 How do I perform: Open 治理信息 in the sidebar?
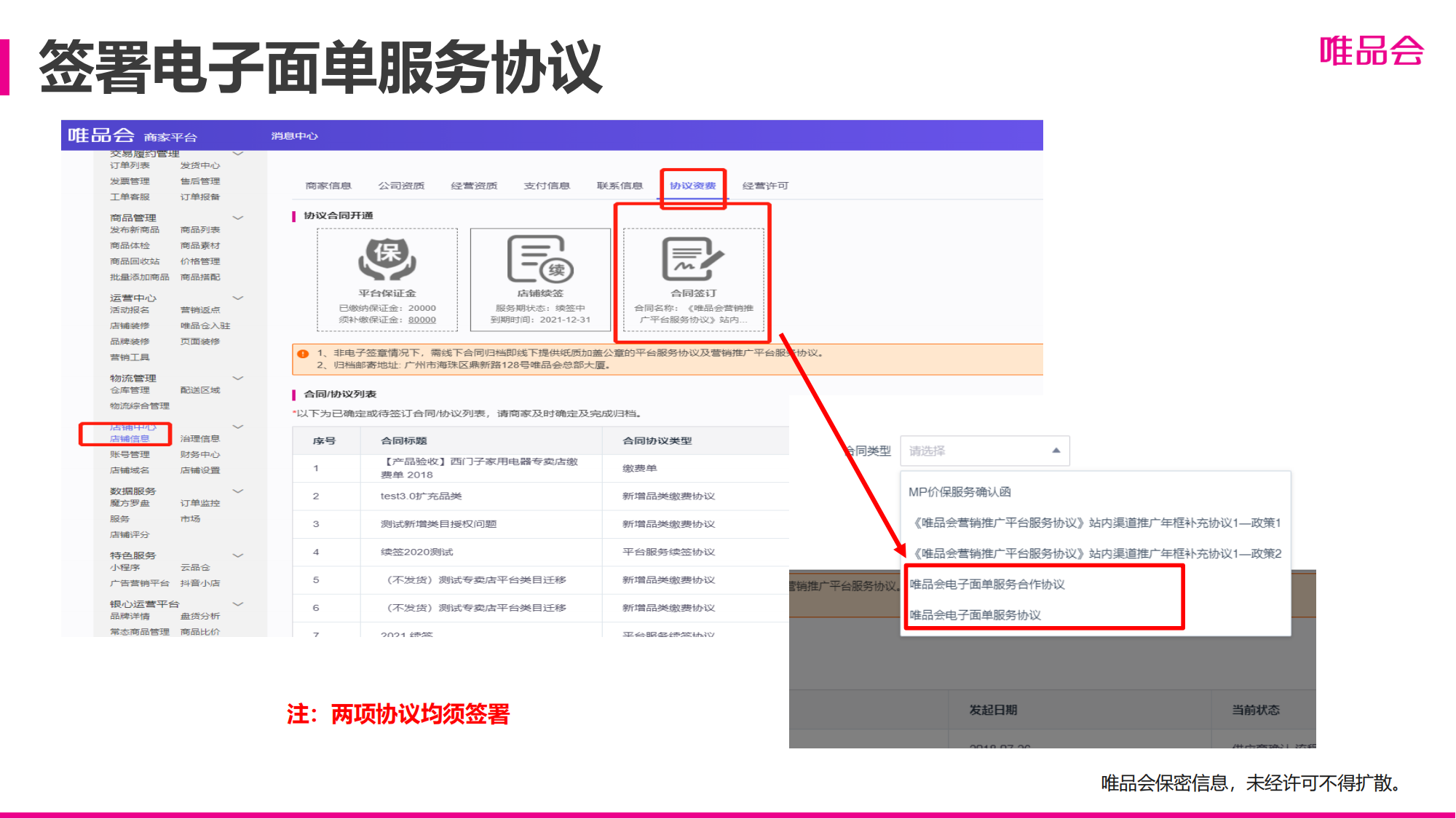[x=200, y=438]
